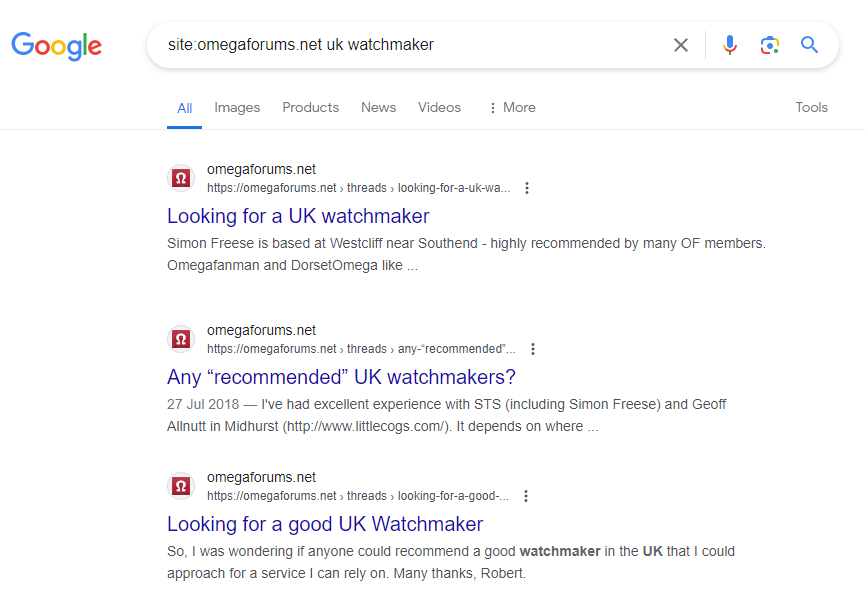The height and width of the screenshot is (594, 866).
Task: Open "Any recommended UK watchmakers?" result
Action: (341, 377)
